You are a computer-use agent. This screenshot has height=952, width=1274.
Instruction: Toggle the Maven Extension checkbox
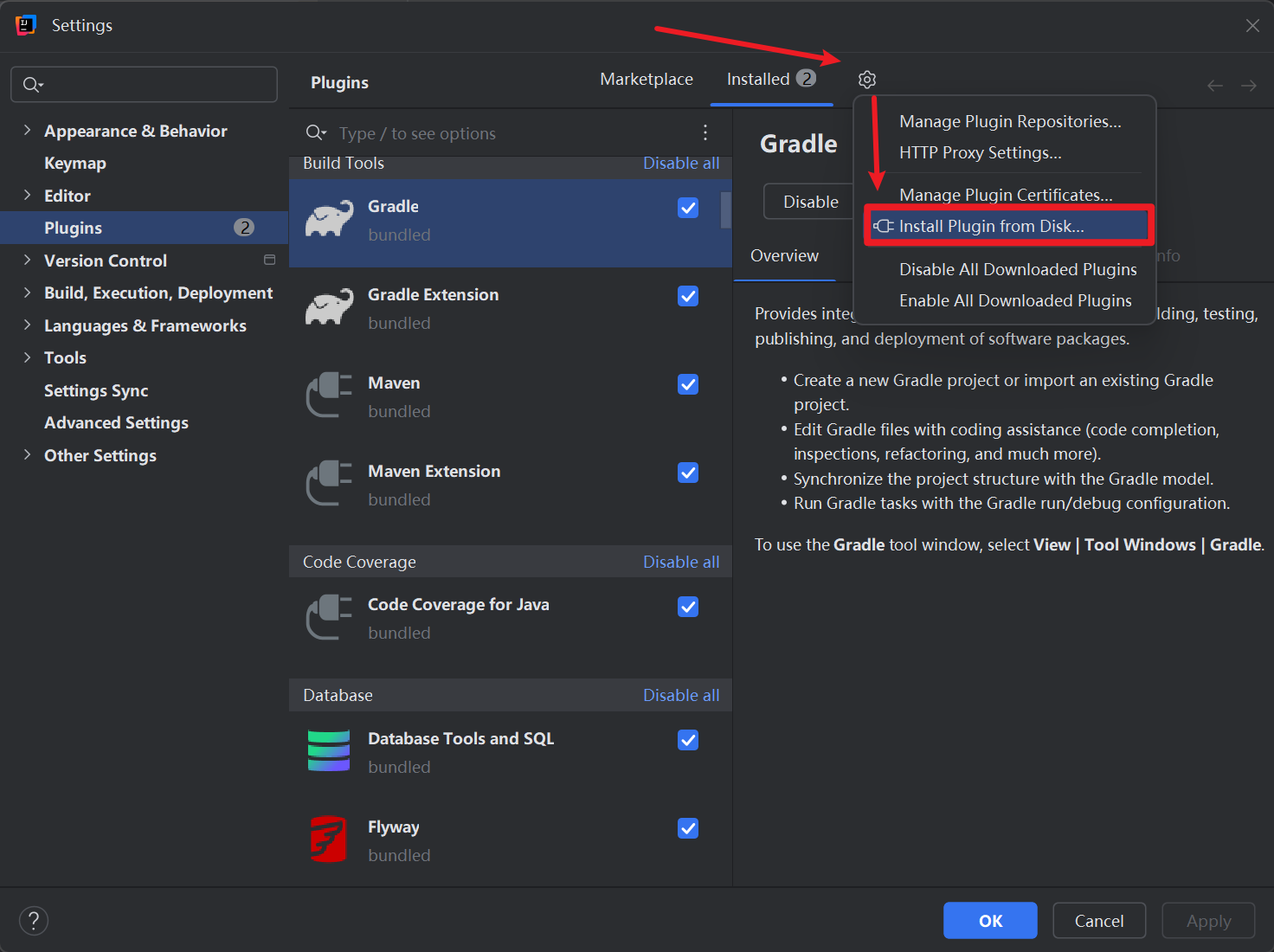coord(688,473)
